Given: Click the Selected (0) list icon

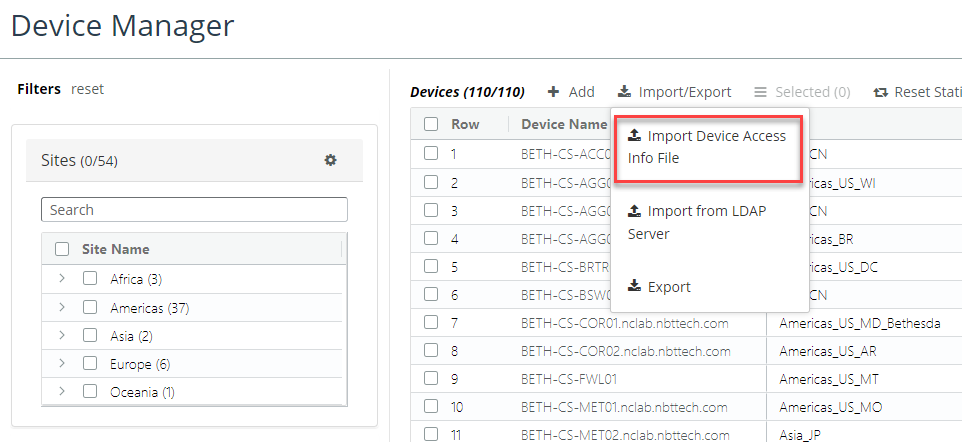Looking at the screenshot, I should [761, 92].
